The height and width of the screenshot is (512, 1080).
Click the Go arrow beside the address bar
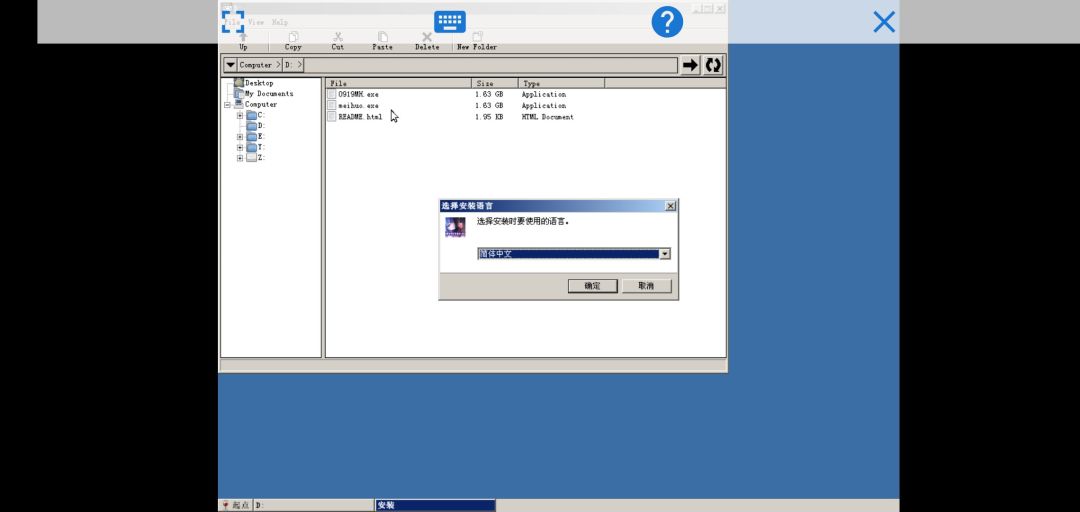point(689,65)
